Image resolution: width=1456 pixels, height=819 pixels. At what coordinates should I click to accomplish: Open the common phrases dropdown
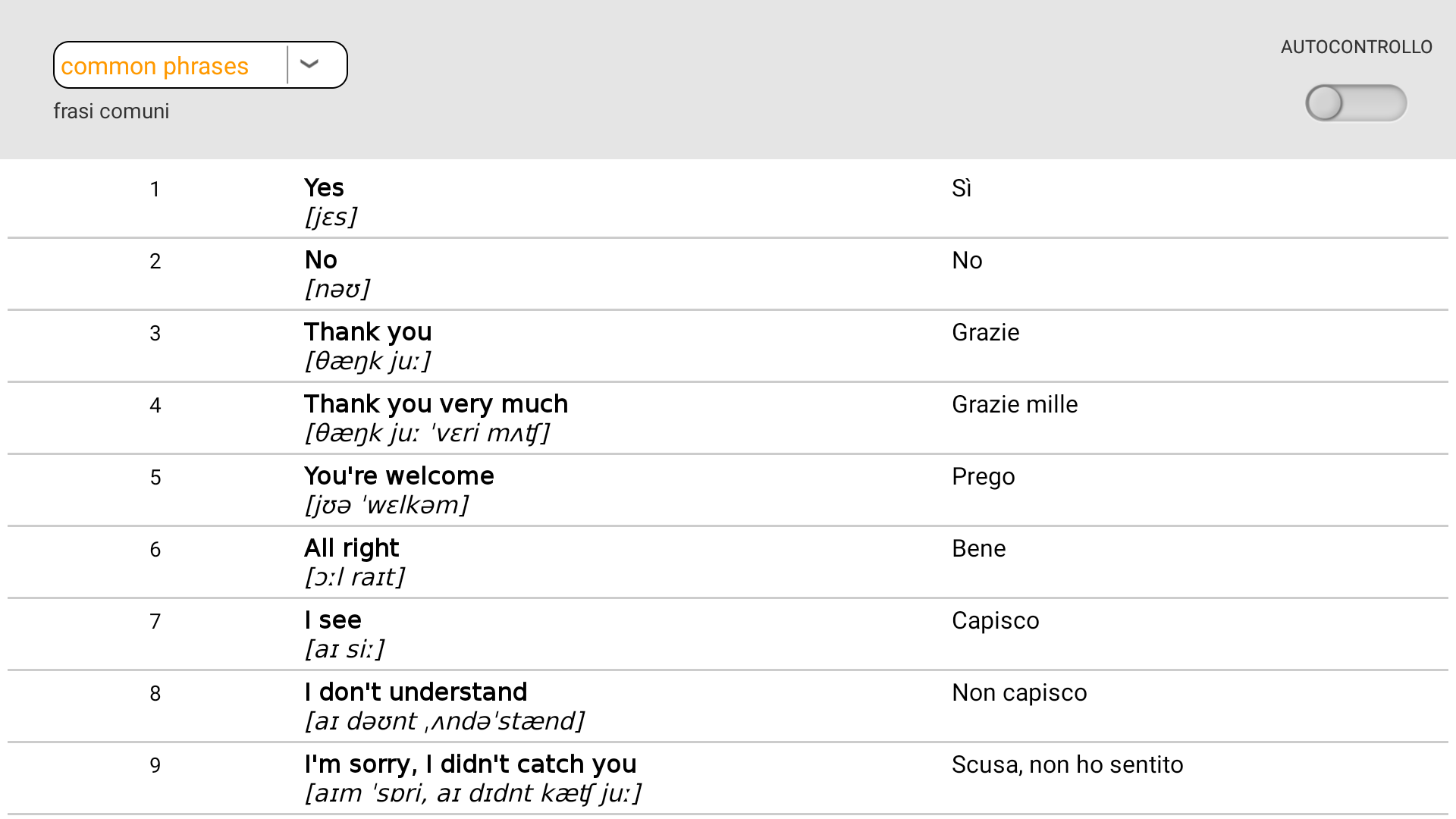(171, 66)
